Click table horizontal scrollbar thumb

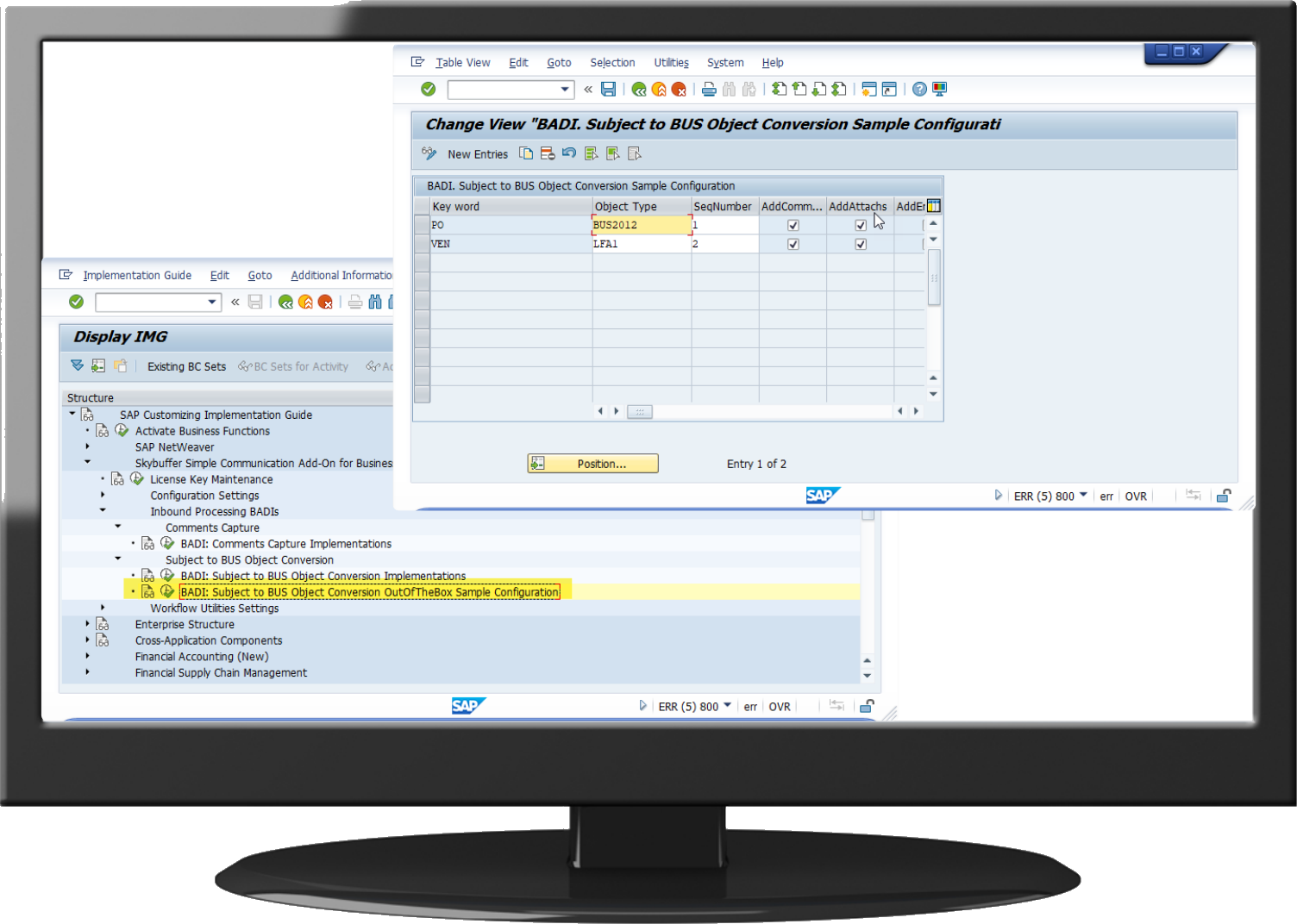point(640,411)
